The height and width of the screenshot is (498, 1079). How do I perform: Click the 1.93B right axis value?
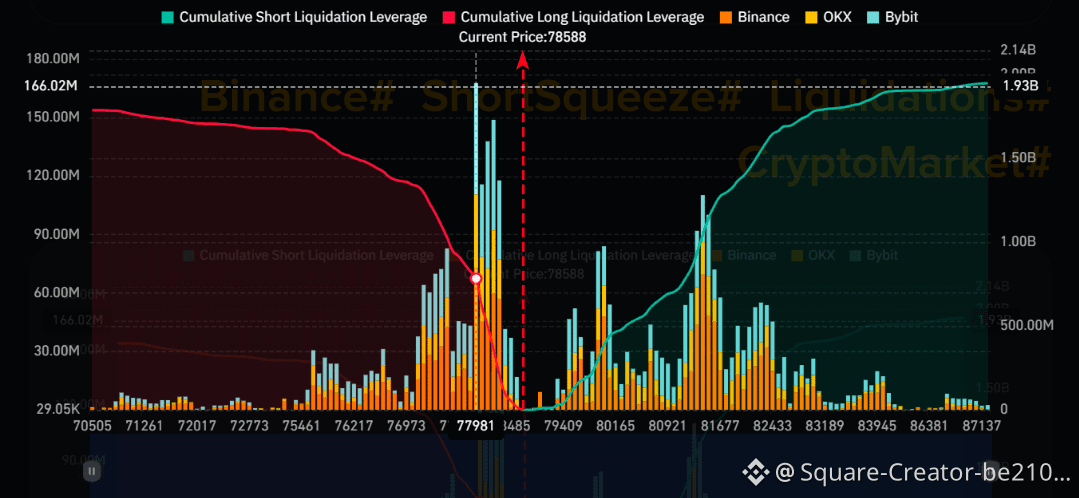1020,86
